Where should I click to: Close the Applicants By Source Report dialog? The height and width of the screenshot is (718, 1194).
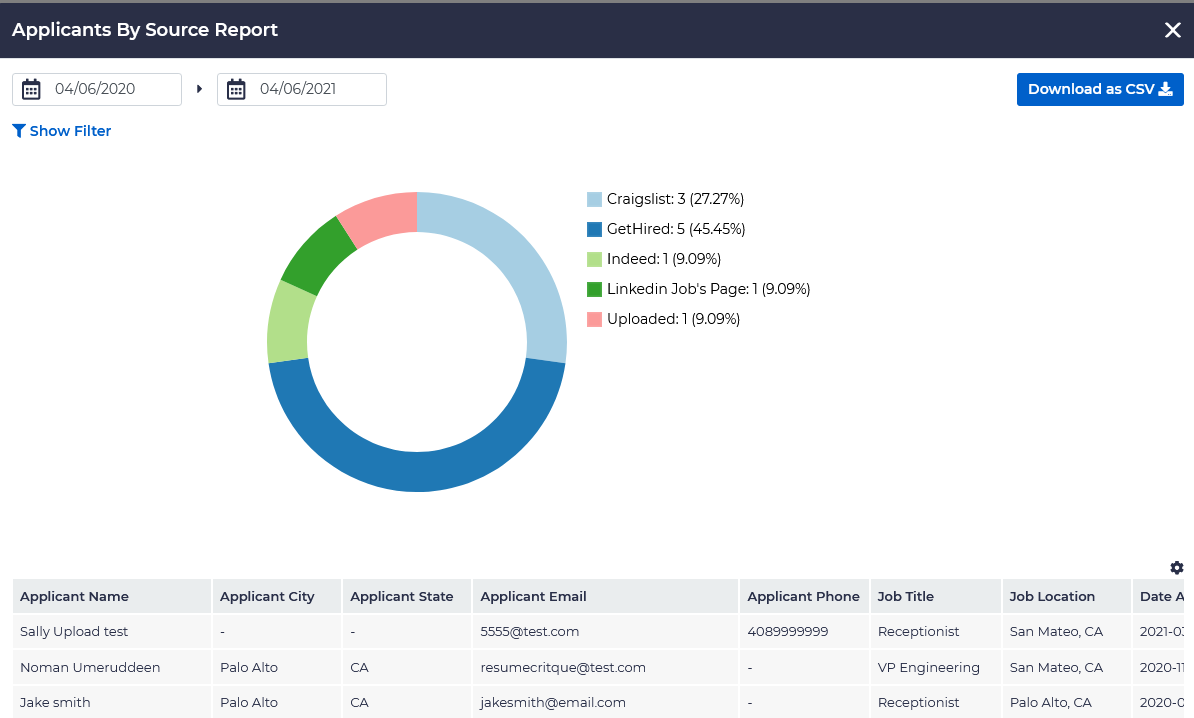[1172, 30]
